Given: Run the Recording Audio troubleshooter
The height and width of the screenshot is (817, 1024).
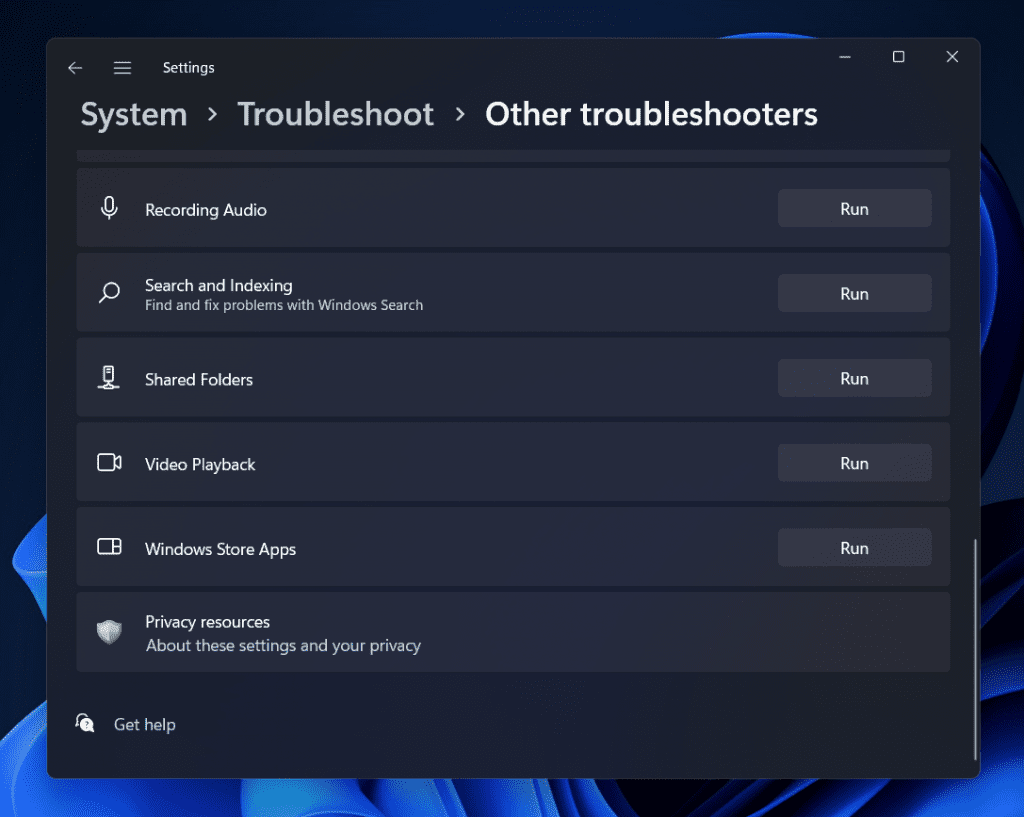Looking at the screenshot, I should click(x=854, y=208).
